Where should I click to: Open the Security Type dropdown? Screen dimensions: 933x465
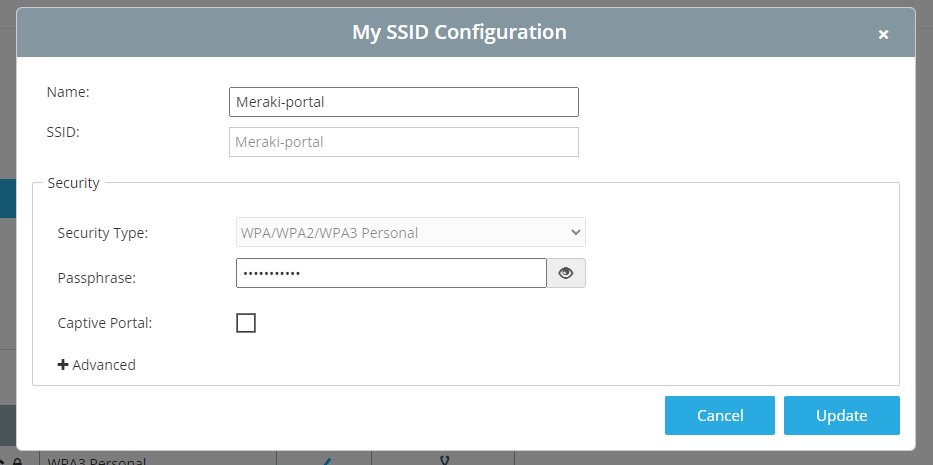(x=411, y=232)
